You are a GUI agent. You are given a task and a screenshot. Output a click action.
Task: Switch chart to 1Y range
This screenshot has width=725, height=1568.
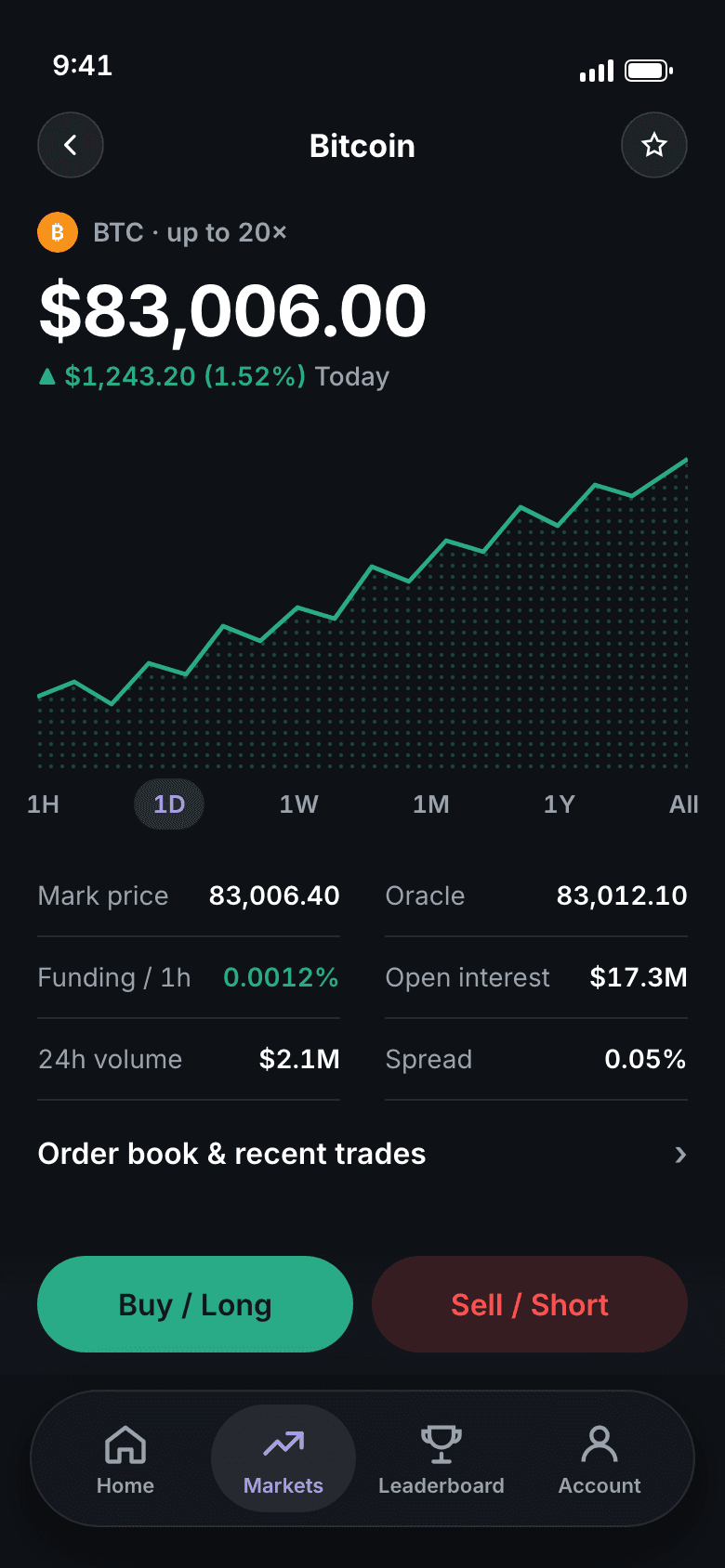(x=560, y=804)
